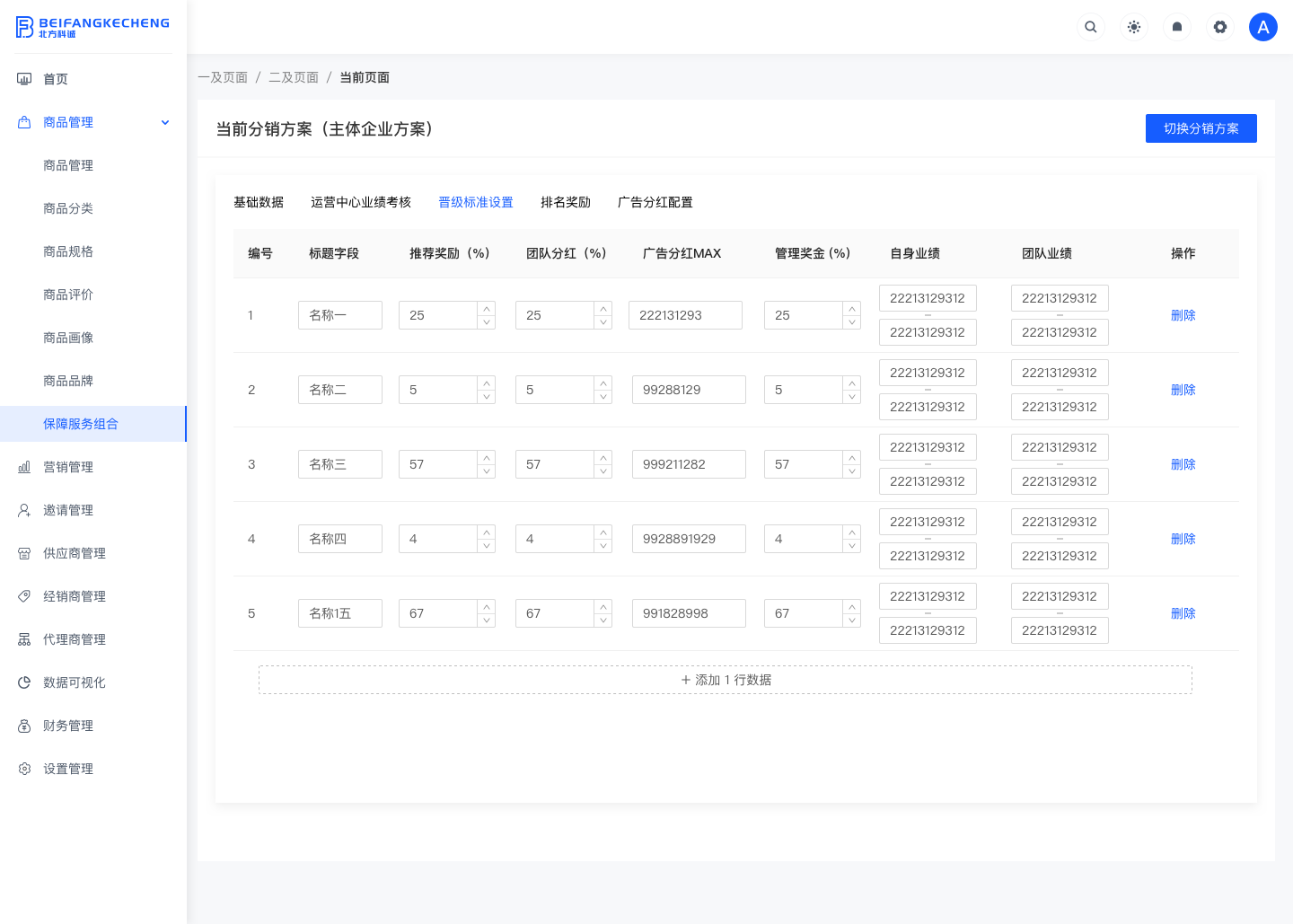Click the 首页 home icon in sidebar
The width and height of the screenshot is (1293, 924).
(x=24, y=79)
